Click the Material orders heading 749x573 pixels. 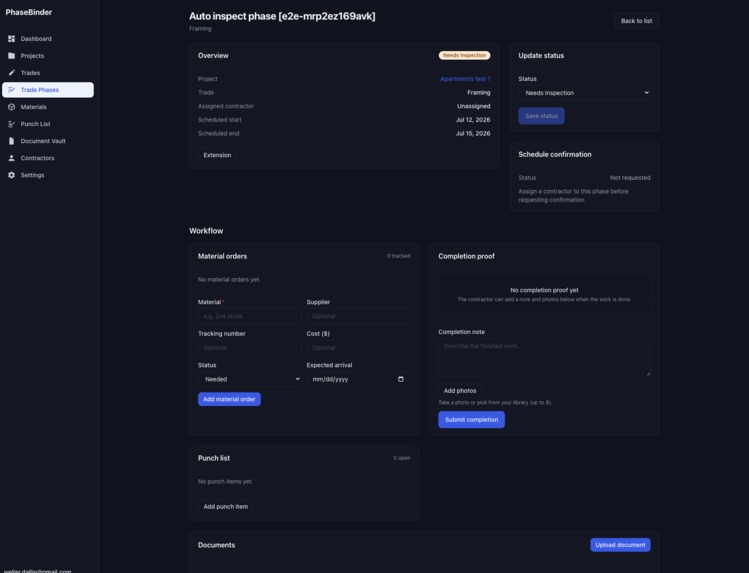coord(222,256)
